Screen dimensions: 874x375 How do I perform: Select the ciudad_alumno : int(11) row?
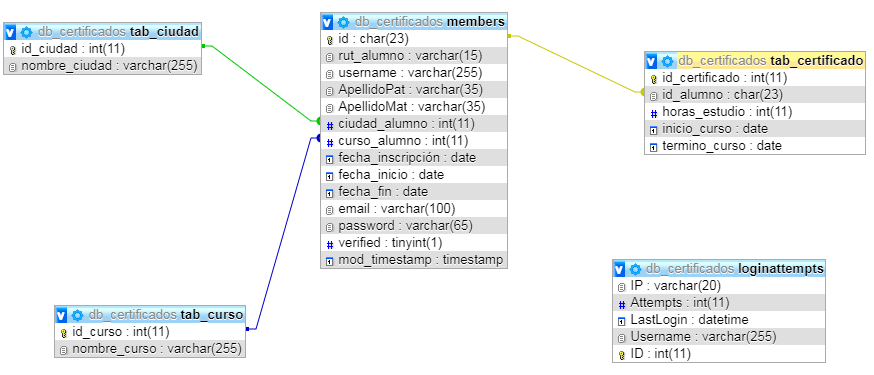[414, 124]
